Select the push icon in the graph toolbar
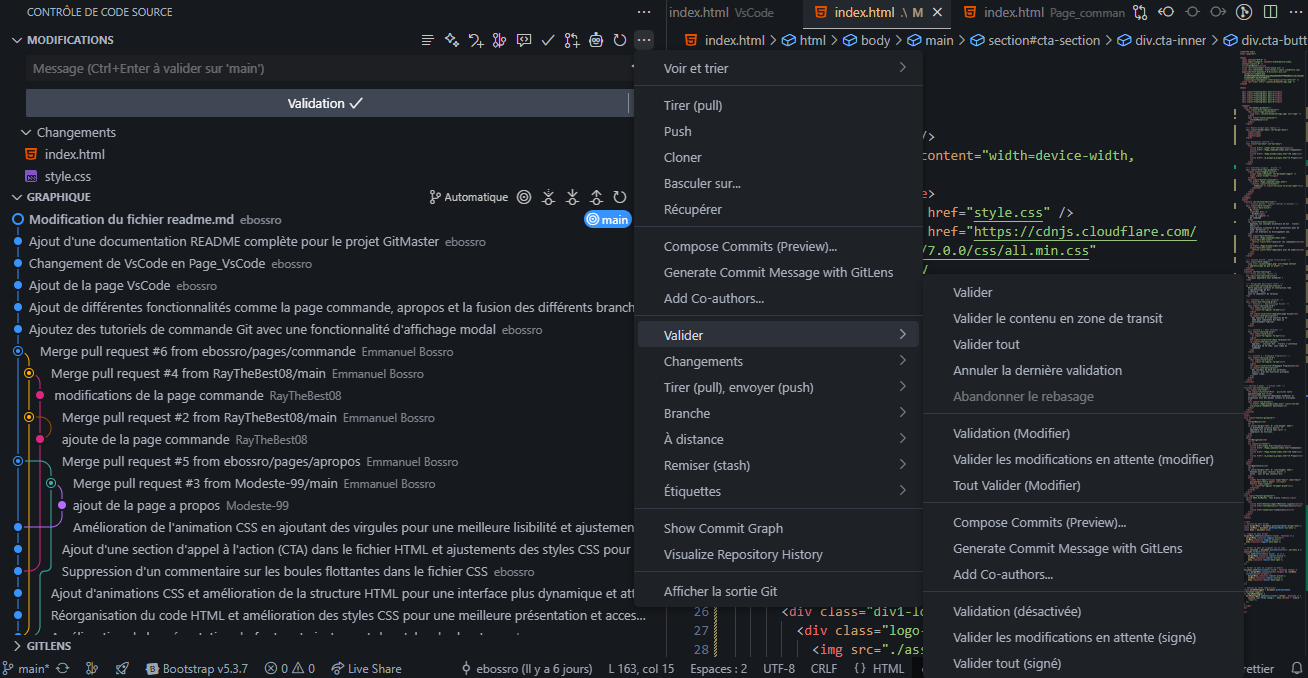The height and width of the screenshot is (678, 1308). click(x=596, y=197)
